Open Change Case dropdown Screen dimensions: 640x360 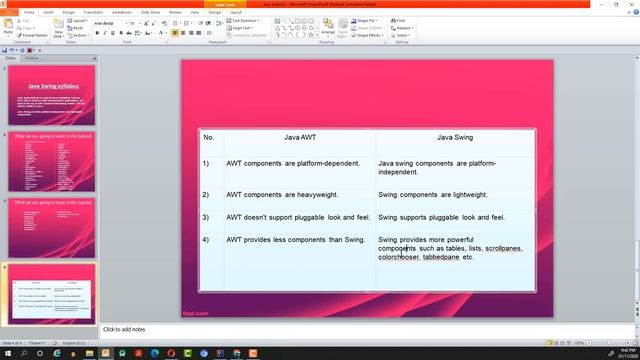(x=148, y=33)
